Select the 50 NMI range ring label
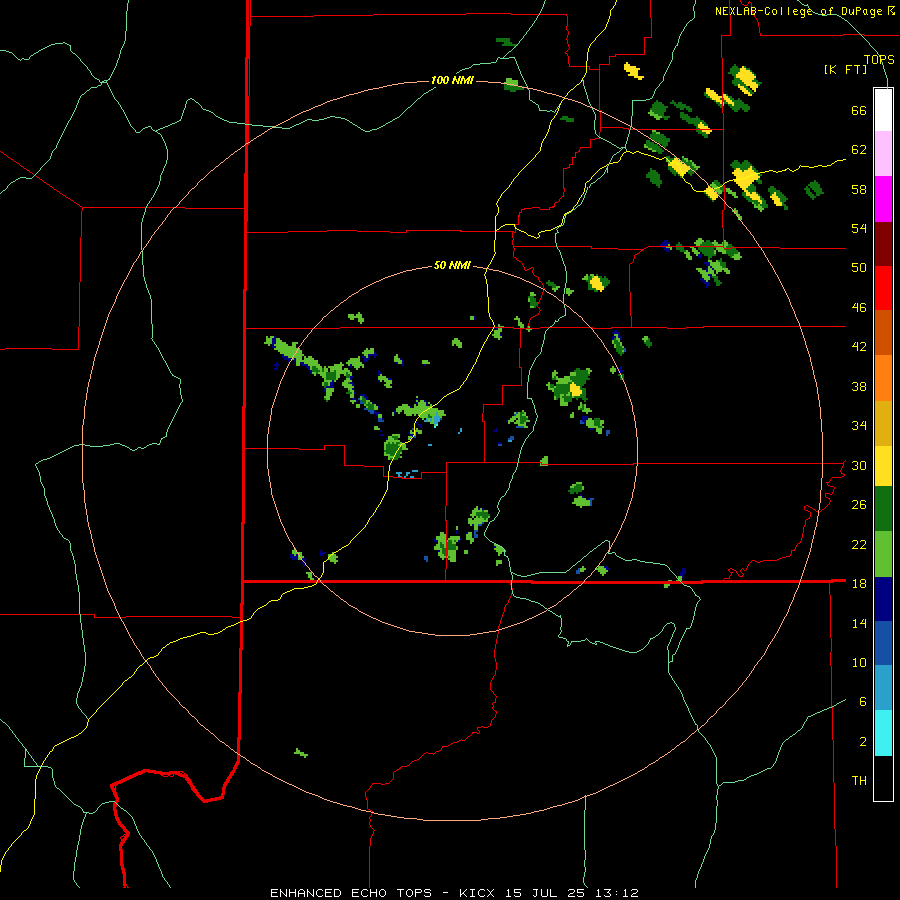This screenshot has width=900, height=900. point(452,265)
